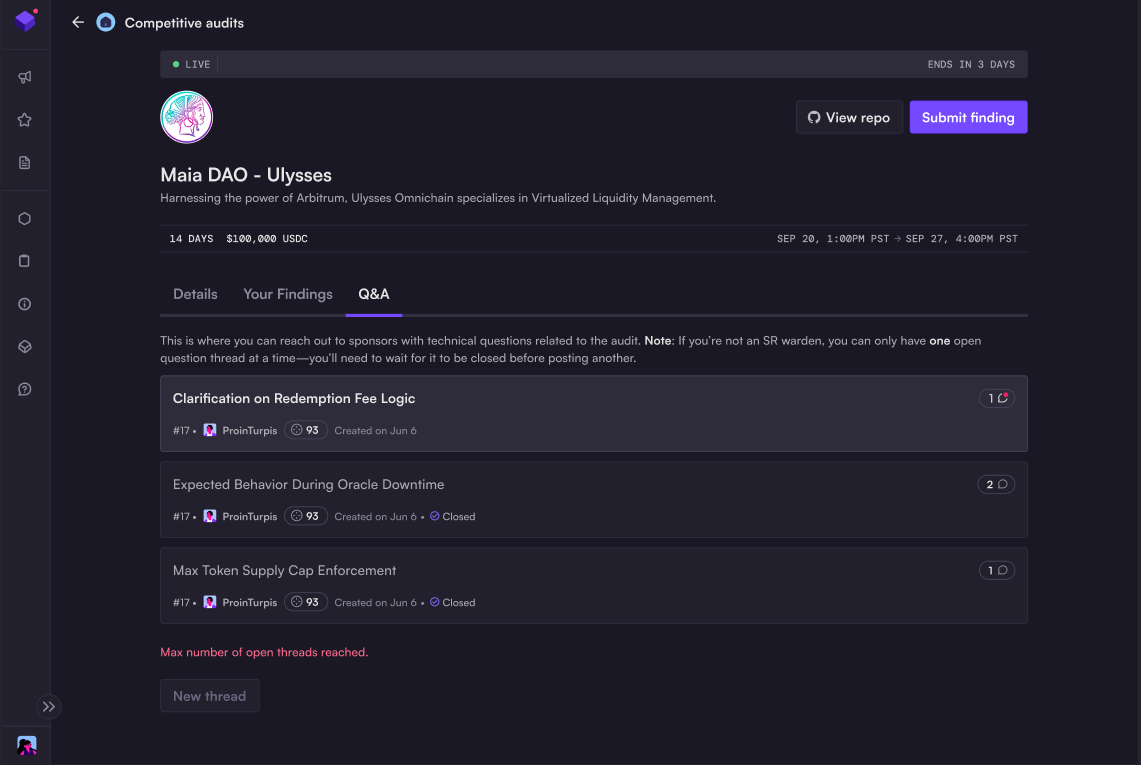The width and height of the screenshot is (1141, 765).
Task: Click the purple app logo icon
Action: (26, 21)
